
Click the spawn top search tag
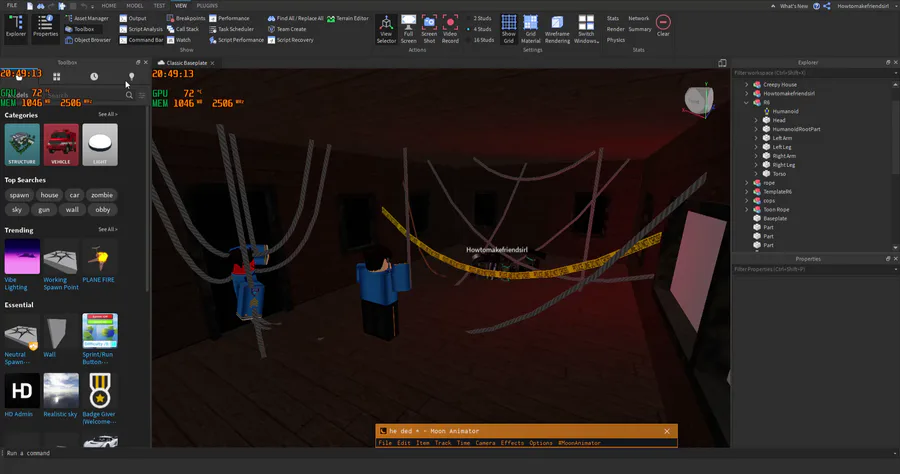pyautogui.click(x=19, y=195)
